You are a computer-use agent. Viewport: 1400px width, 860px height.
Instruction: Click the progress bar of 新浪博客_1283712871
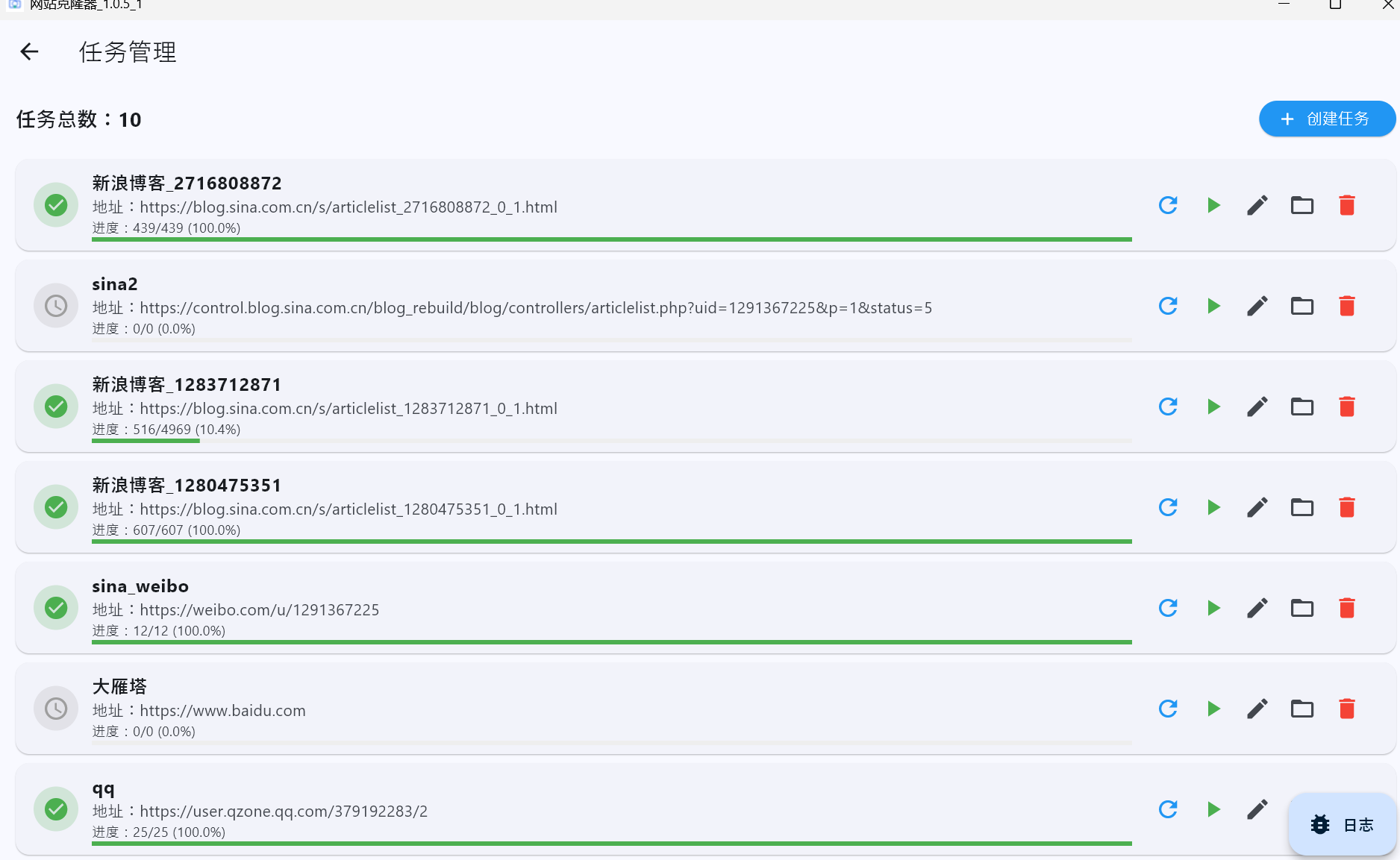(611, 441)
